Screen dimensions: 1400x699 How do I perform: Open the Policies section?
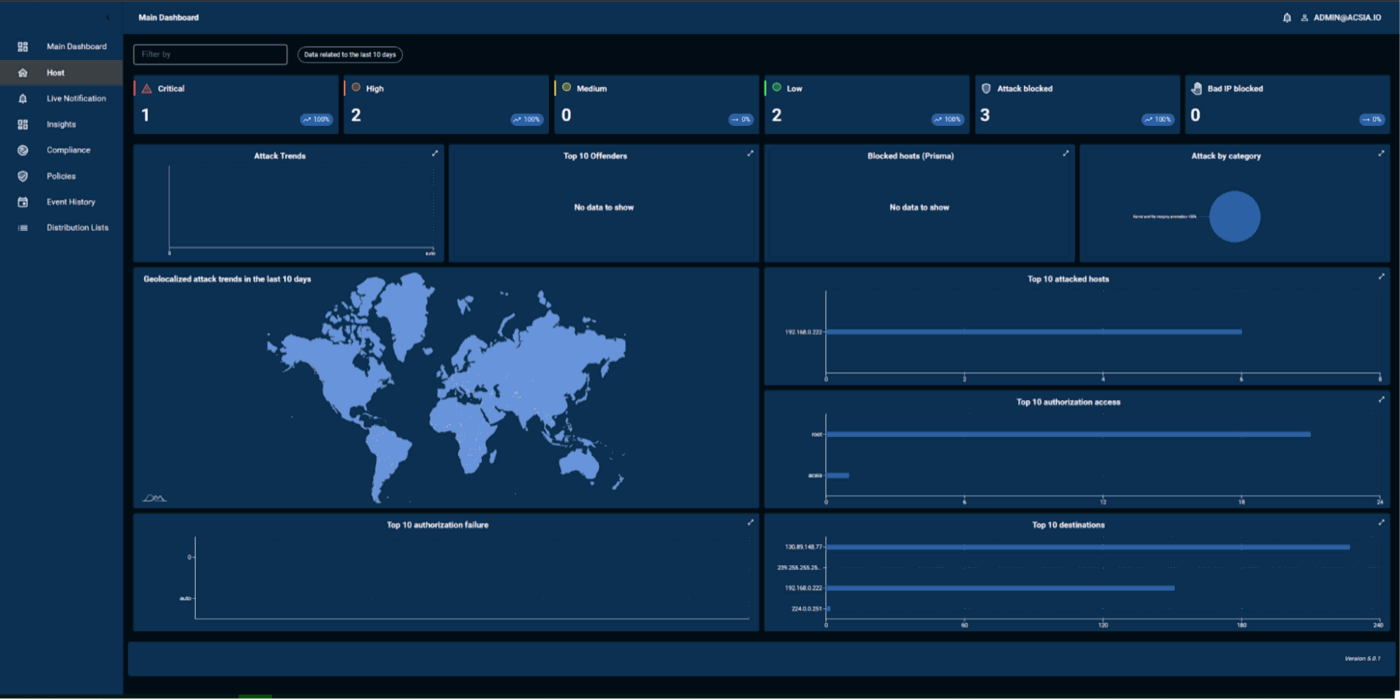tap(61, 176)
